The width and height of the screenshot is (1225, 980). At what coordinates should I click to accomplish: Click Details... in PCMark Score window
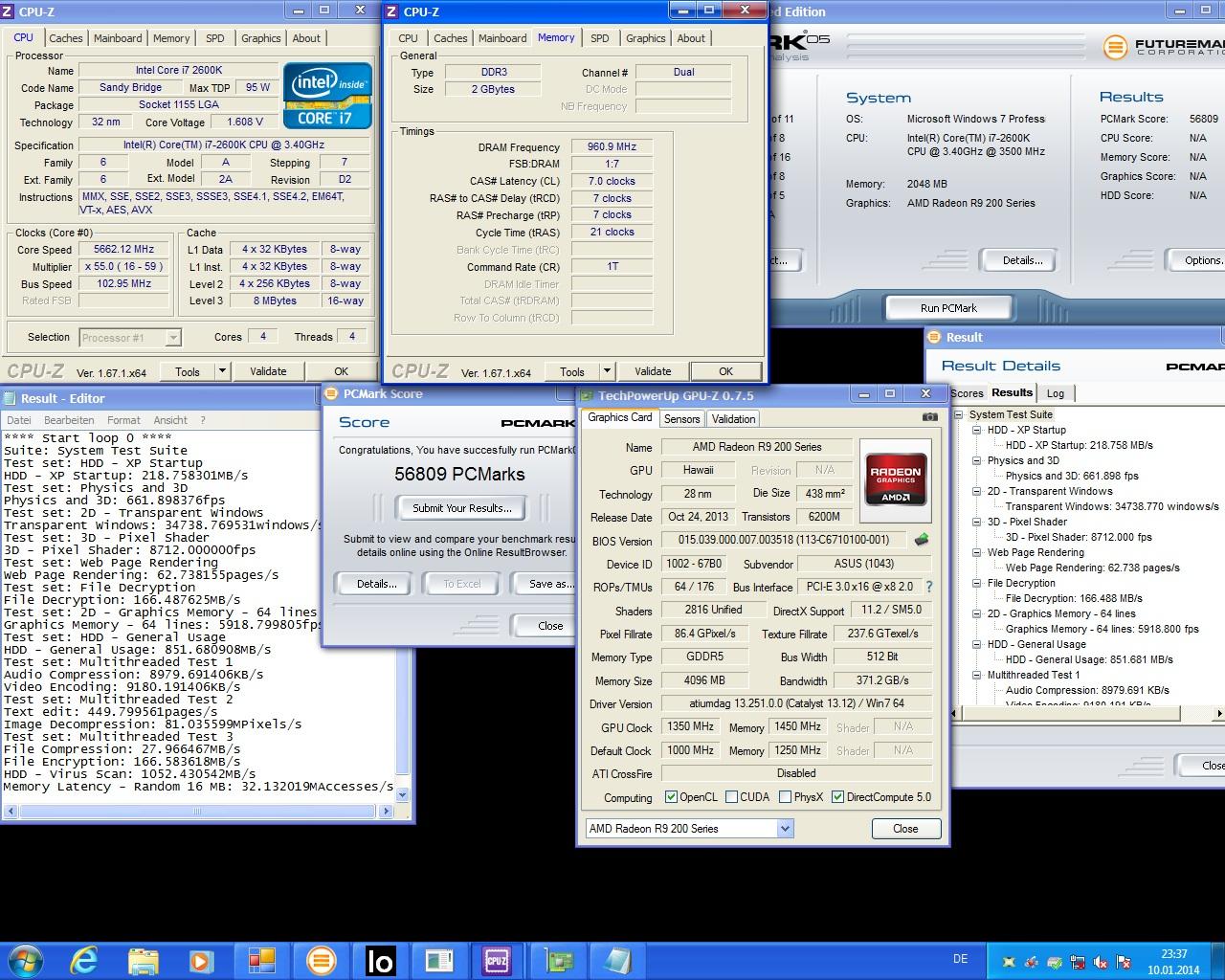376,584
